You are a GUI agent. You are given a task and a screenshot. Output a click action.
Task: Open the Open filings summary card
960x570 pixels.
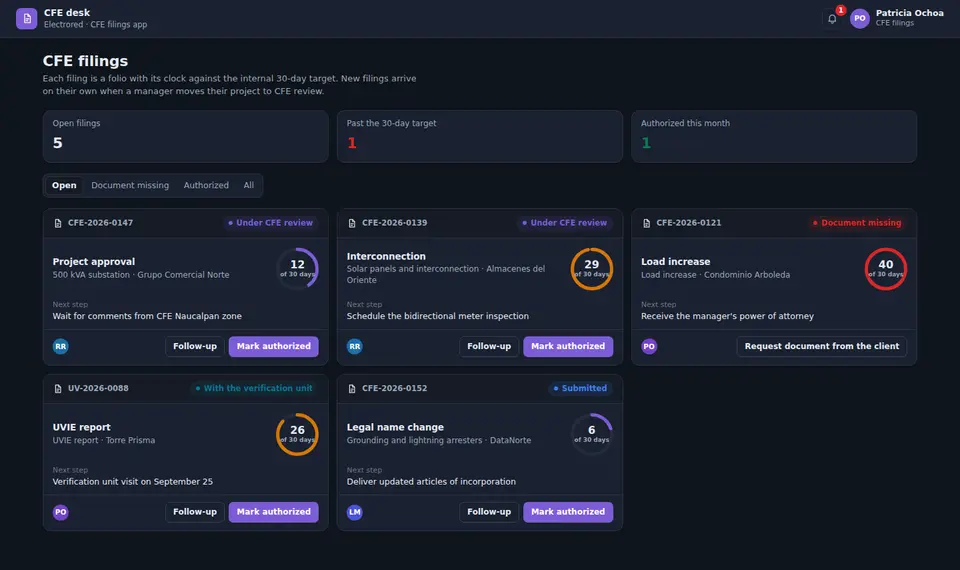186,137
